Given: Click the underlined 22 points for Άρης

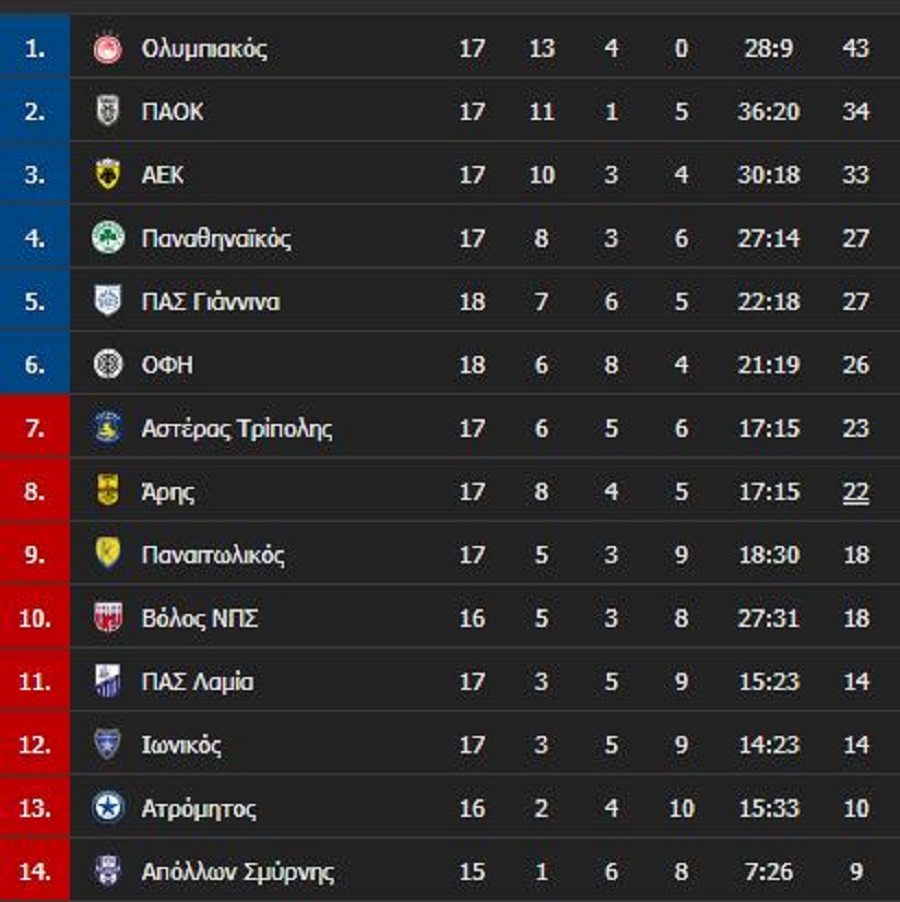Looking at the screenshot, I should [x=855, y=492].
